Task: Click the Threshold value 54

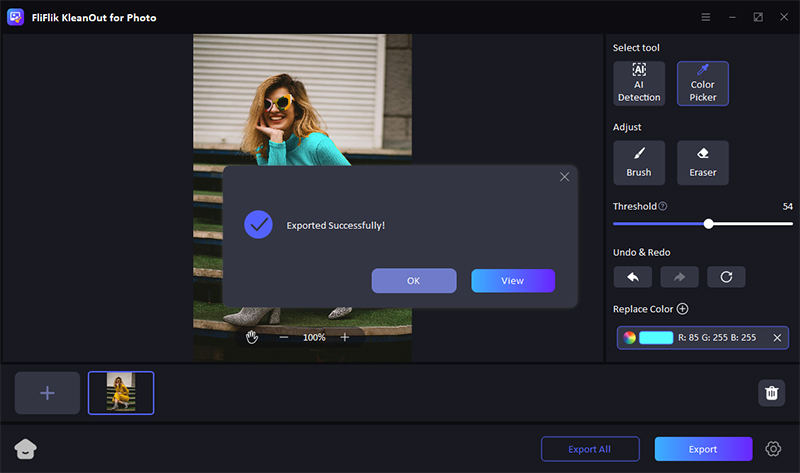Action: [x=788, y=206]
